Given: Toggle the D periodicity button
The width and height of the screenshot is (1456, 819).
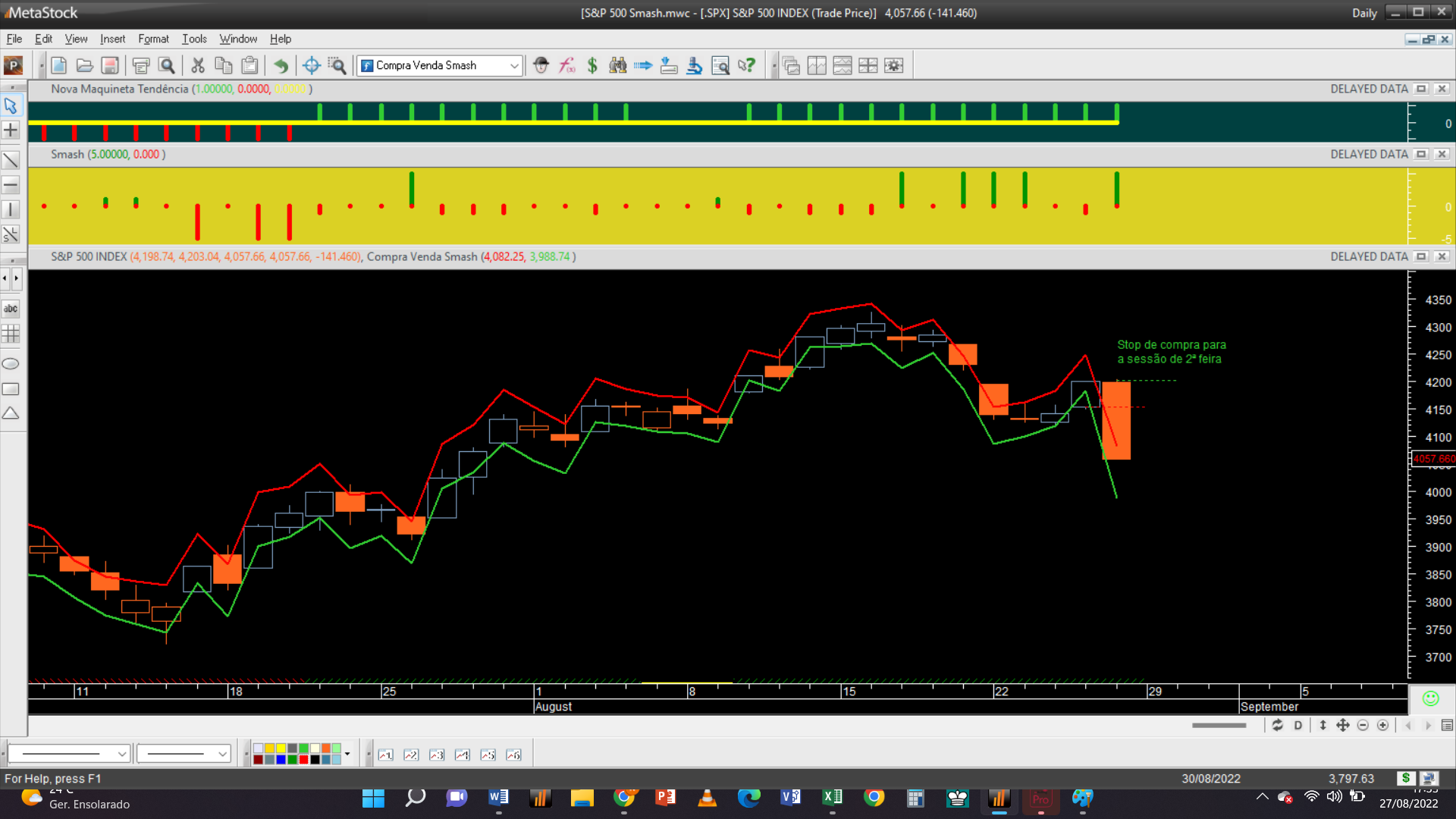Looking at the screenshot, I should click(1298, 726).
